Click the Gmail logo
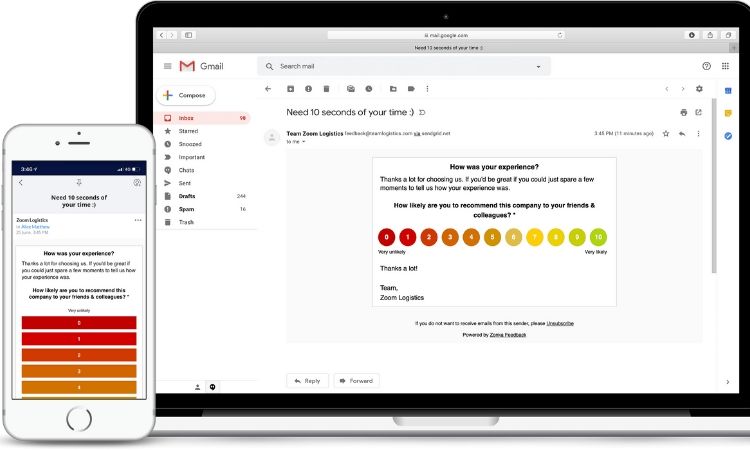Screen dimensions: 750x450 pos(201,66)
